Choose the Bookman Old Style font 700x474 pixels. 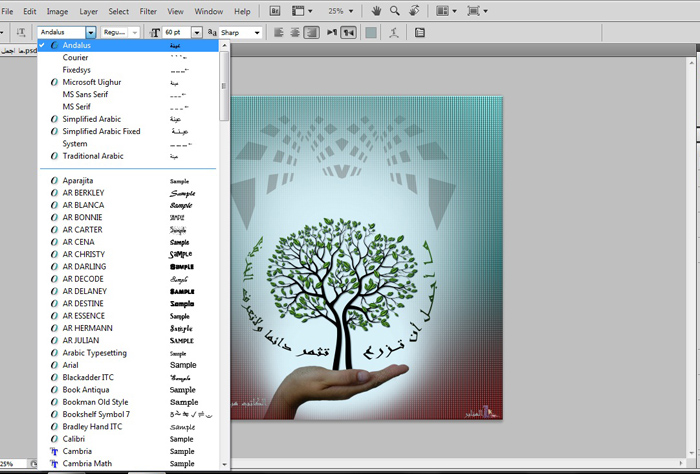[x=128, y=402]
